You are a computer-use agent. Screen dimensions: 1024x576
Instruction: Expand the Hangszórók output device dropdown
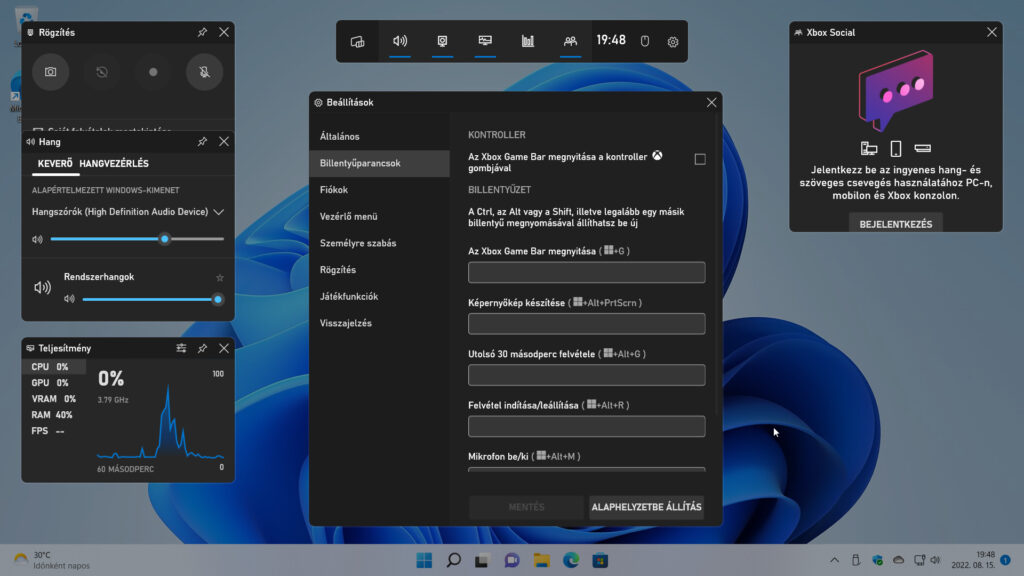click(x=219, y=212)
